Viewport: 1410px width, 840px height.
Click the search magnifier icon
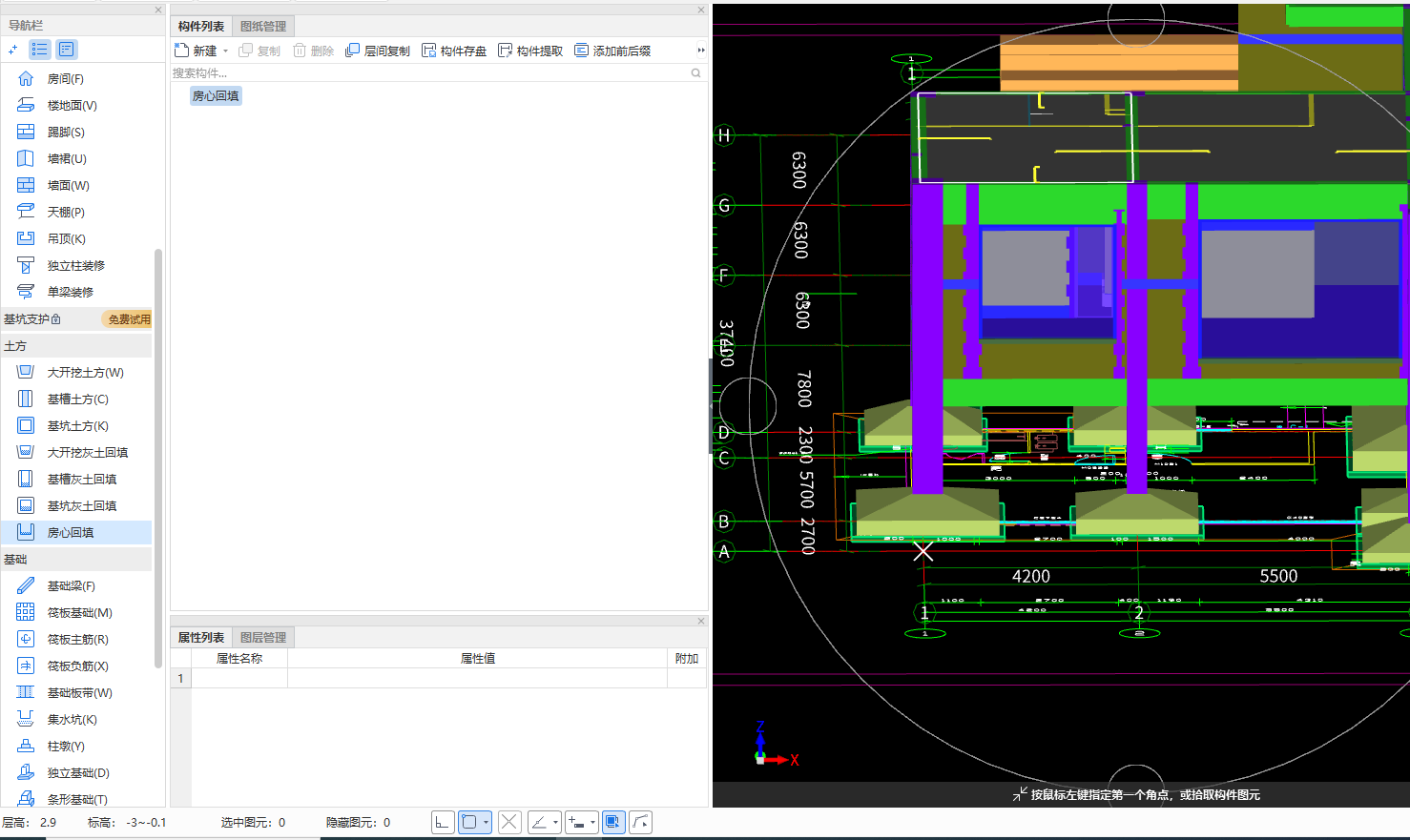696,73
